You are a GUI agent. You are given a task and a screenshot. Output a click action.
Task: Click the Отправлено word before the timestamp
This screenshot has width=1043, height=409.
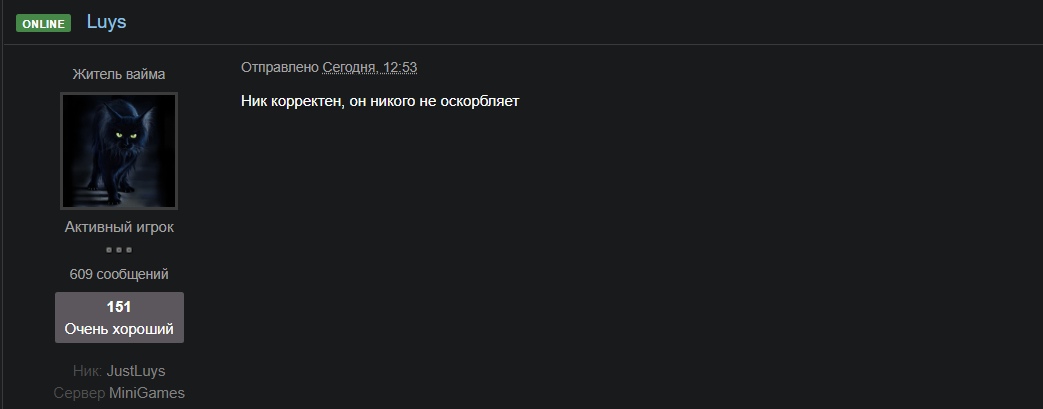coord(280,67)
